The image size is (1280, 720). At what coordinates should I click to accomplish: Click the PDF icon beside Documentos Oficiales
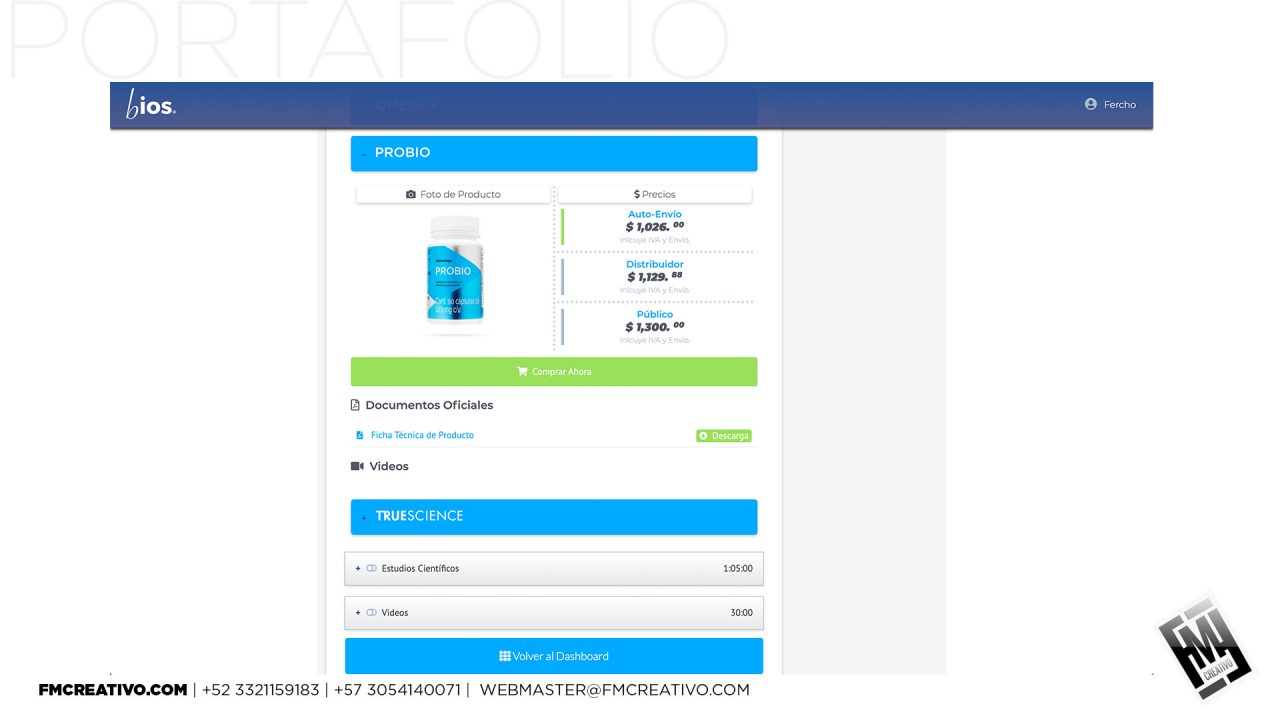coord(355,405)
